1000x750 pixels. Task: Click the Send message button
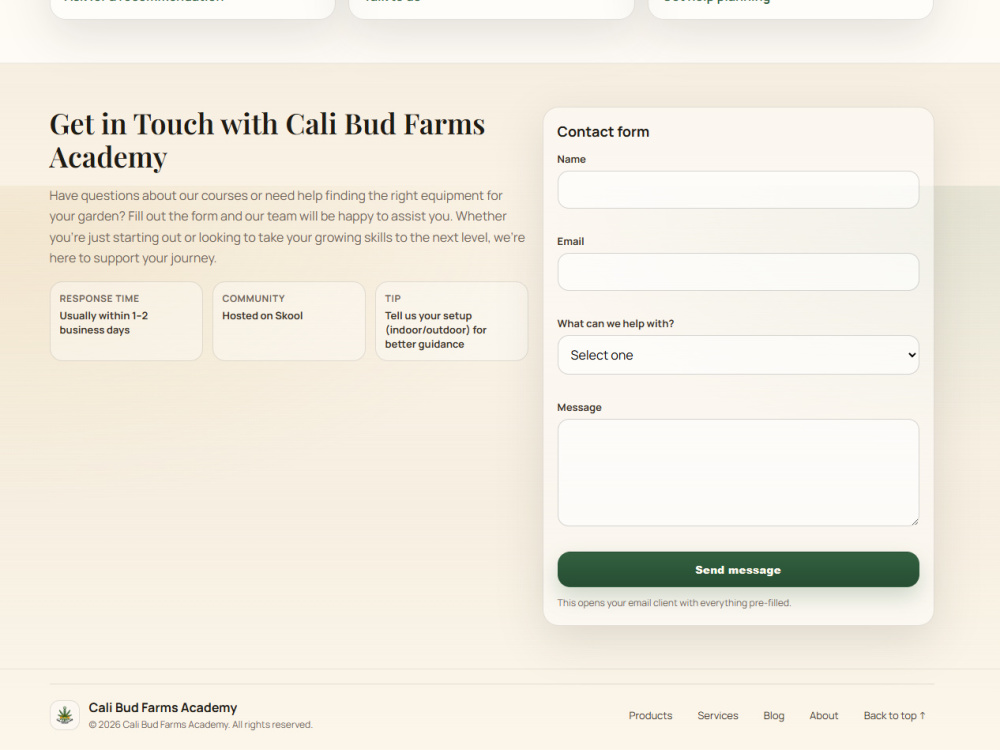click(x=738, y=570)
